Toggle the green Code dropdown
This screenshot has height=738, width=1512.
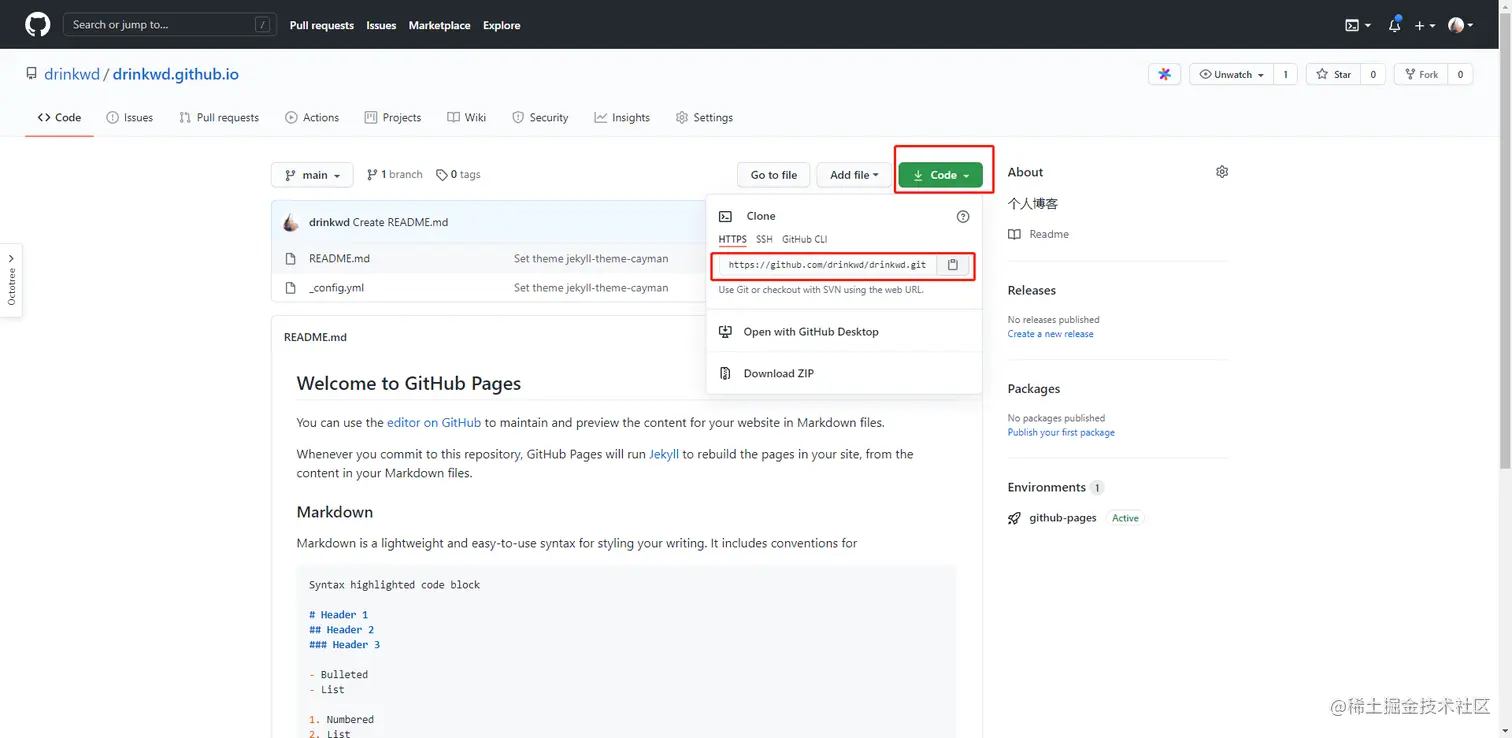tap(940, 175)
